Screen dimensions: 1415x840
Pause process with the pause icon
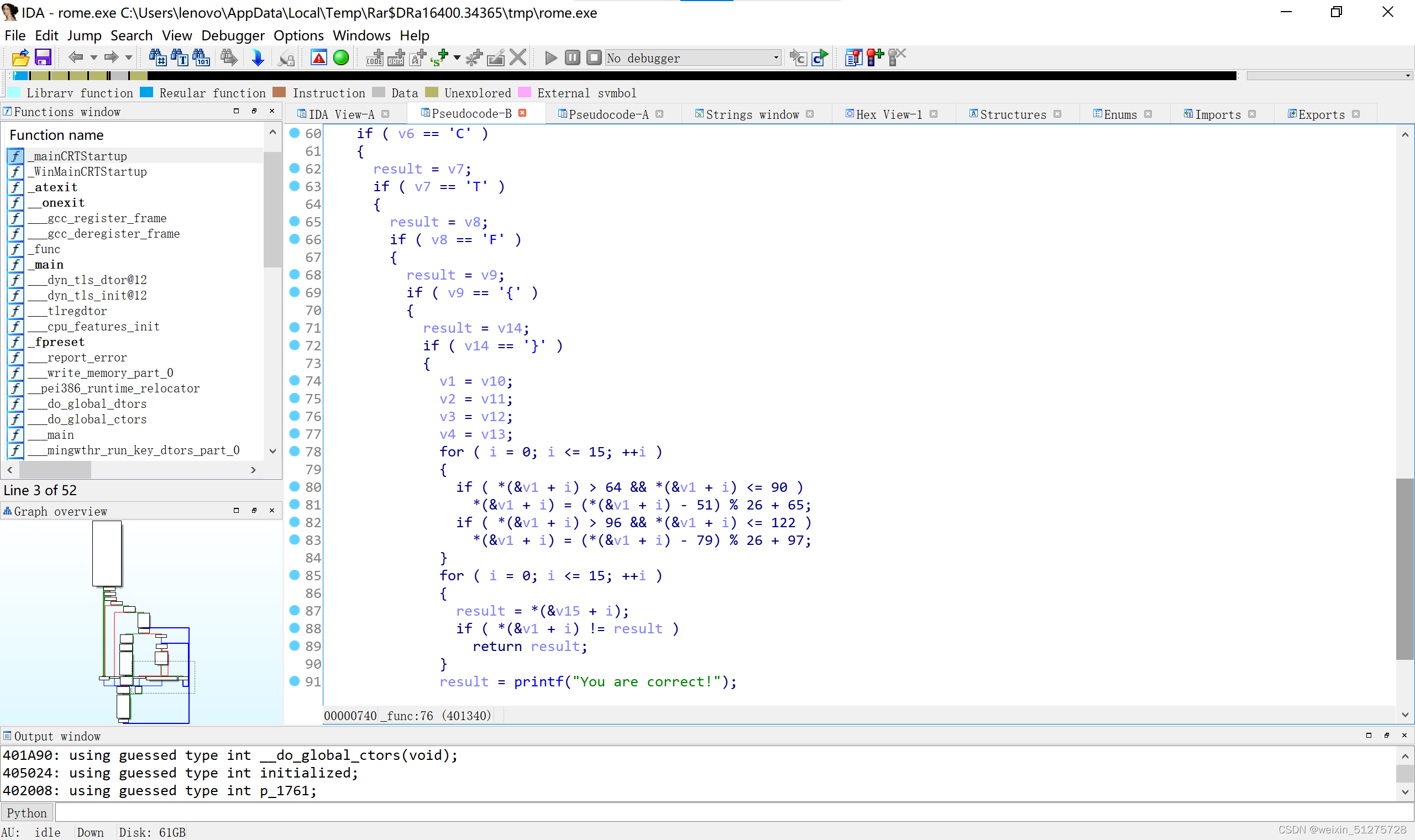[572, 57]
